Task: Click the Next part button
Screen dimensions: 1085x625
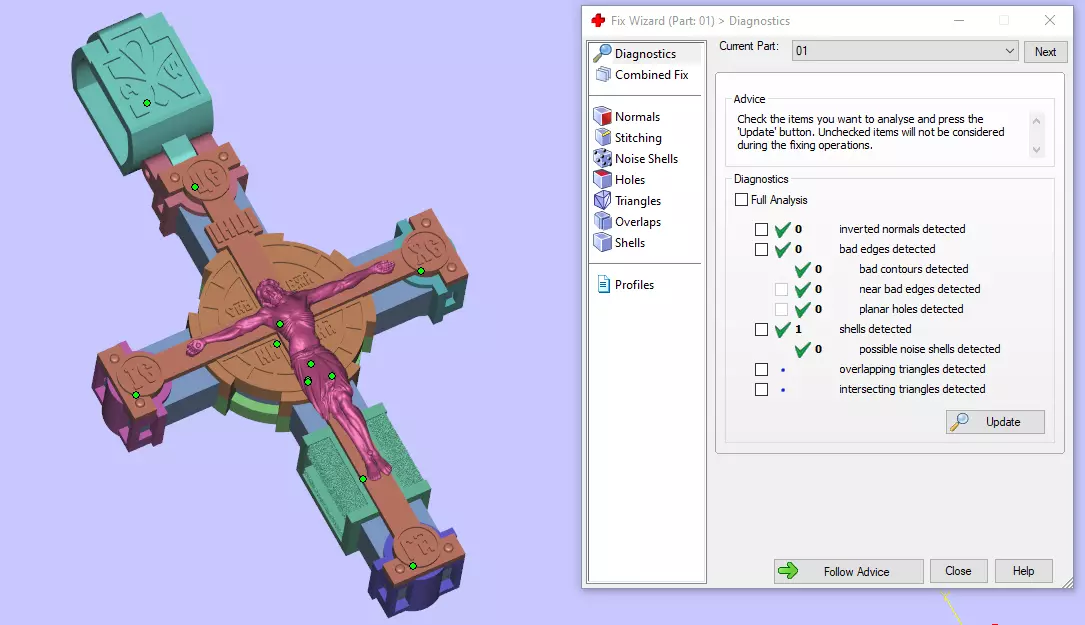Action: pos(1045,51)
